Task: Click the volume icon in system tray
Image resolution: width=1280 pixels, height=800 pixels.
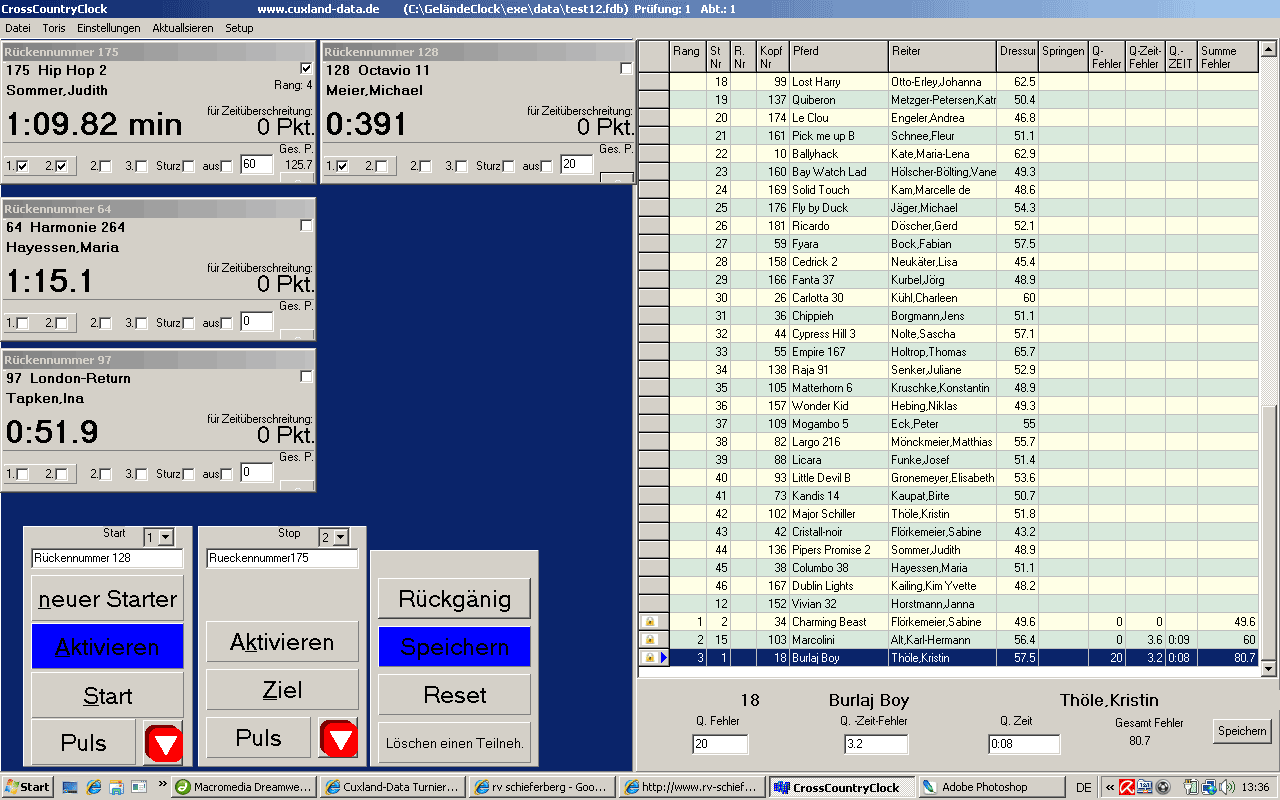Action: [x=1227, y=787]
